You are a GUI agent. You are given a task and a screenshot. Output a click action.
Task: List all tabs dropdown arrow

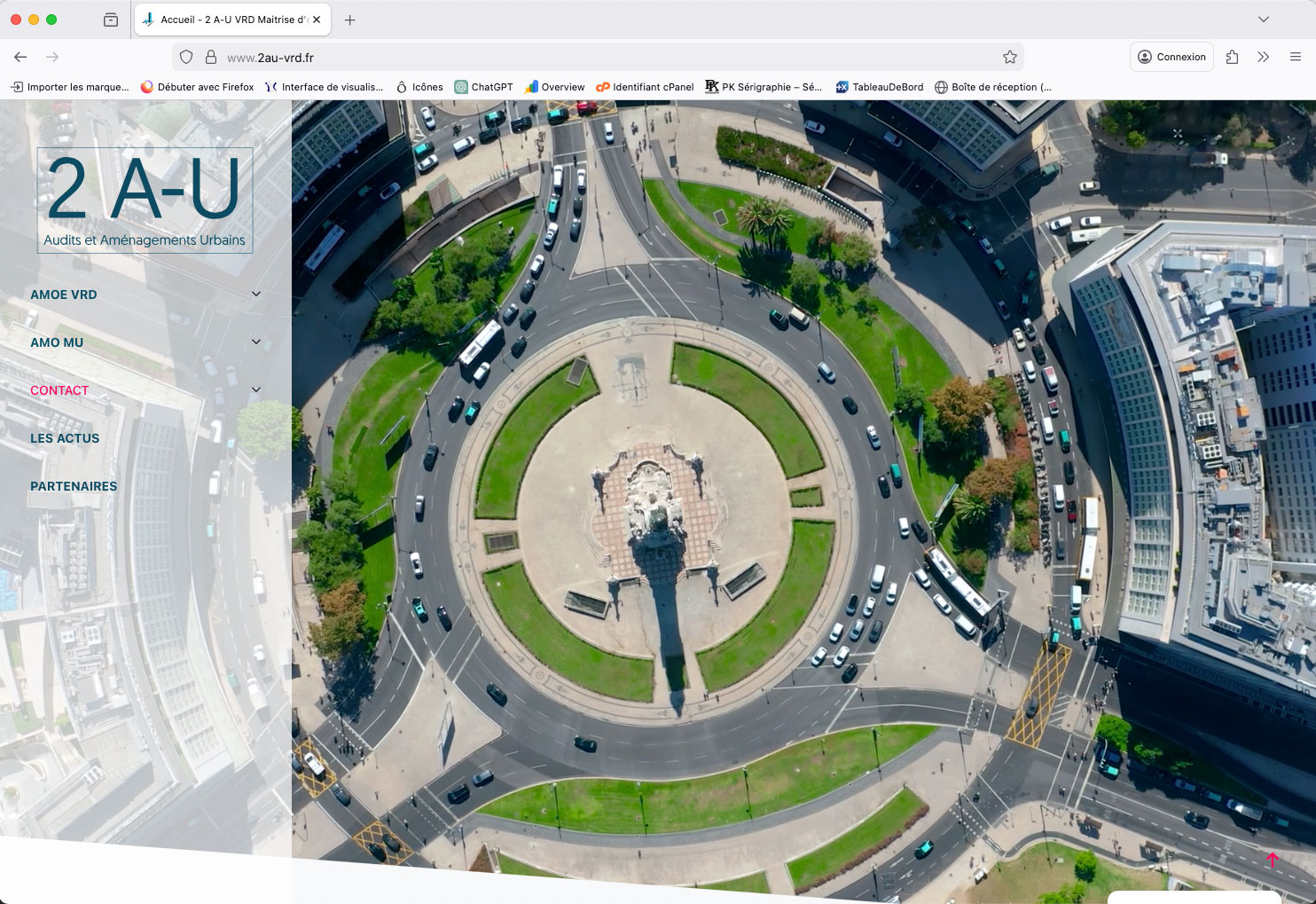coord(1263,20)
